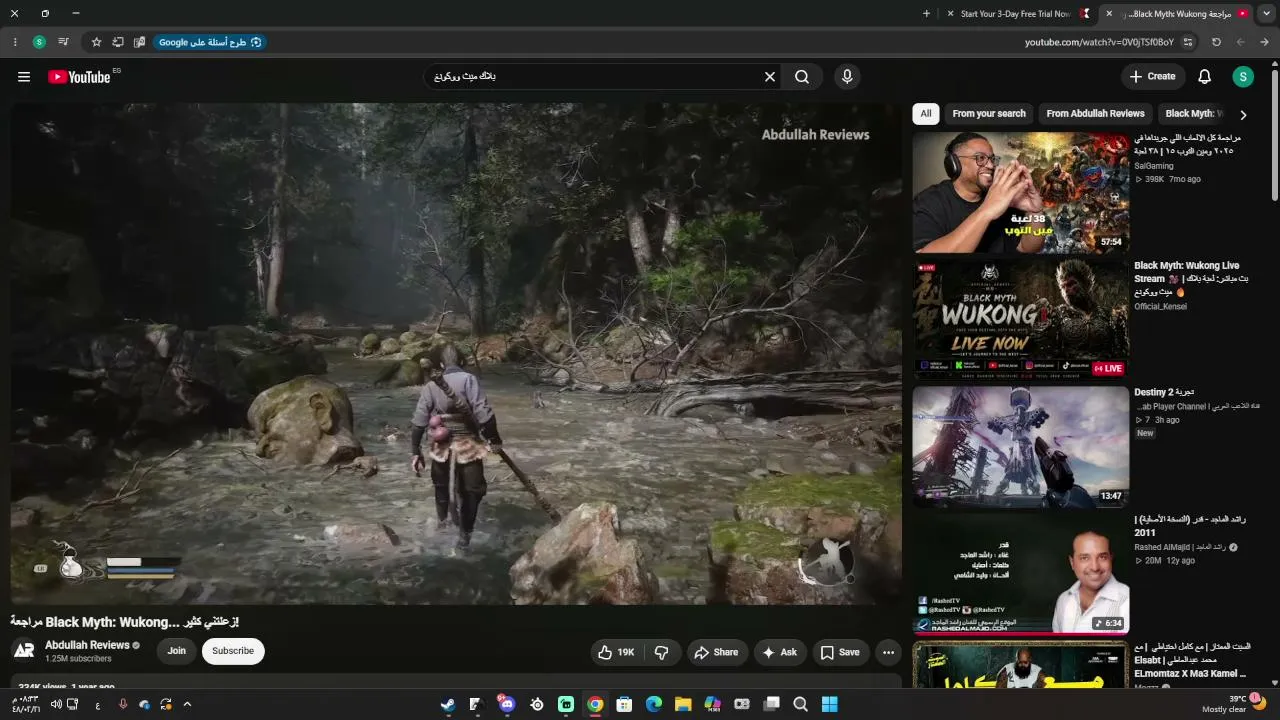Open the Destiny 2 13:47 video thumbnail
Screen dimensions: 1280x720
tap(1021, 447)
